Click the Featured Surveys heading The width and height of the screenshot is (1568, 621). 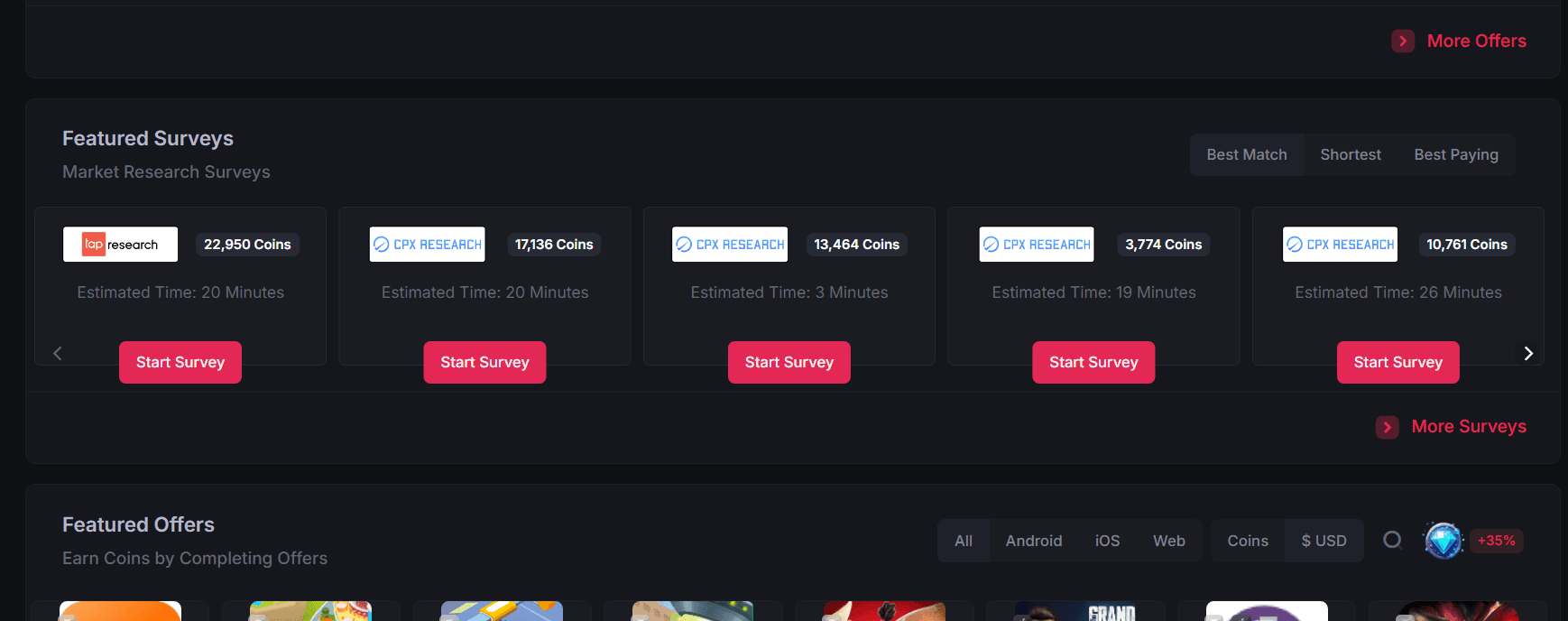click(148, 139)
